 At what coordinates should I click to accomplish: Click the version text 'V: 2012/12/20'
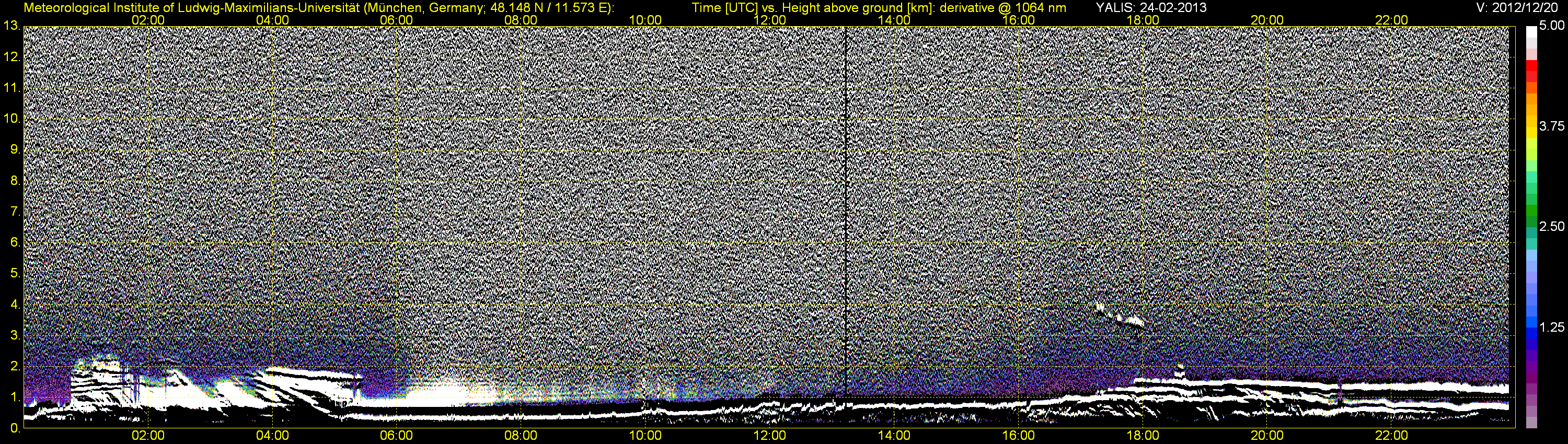tap(1516, 8)
